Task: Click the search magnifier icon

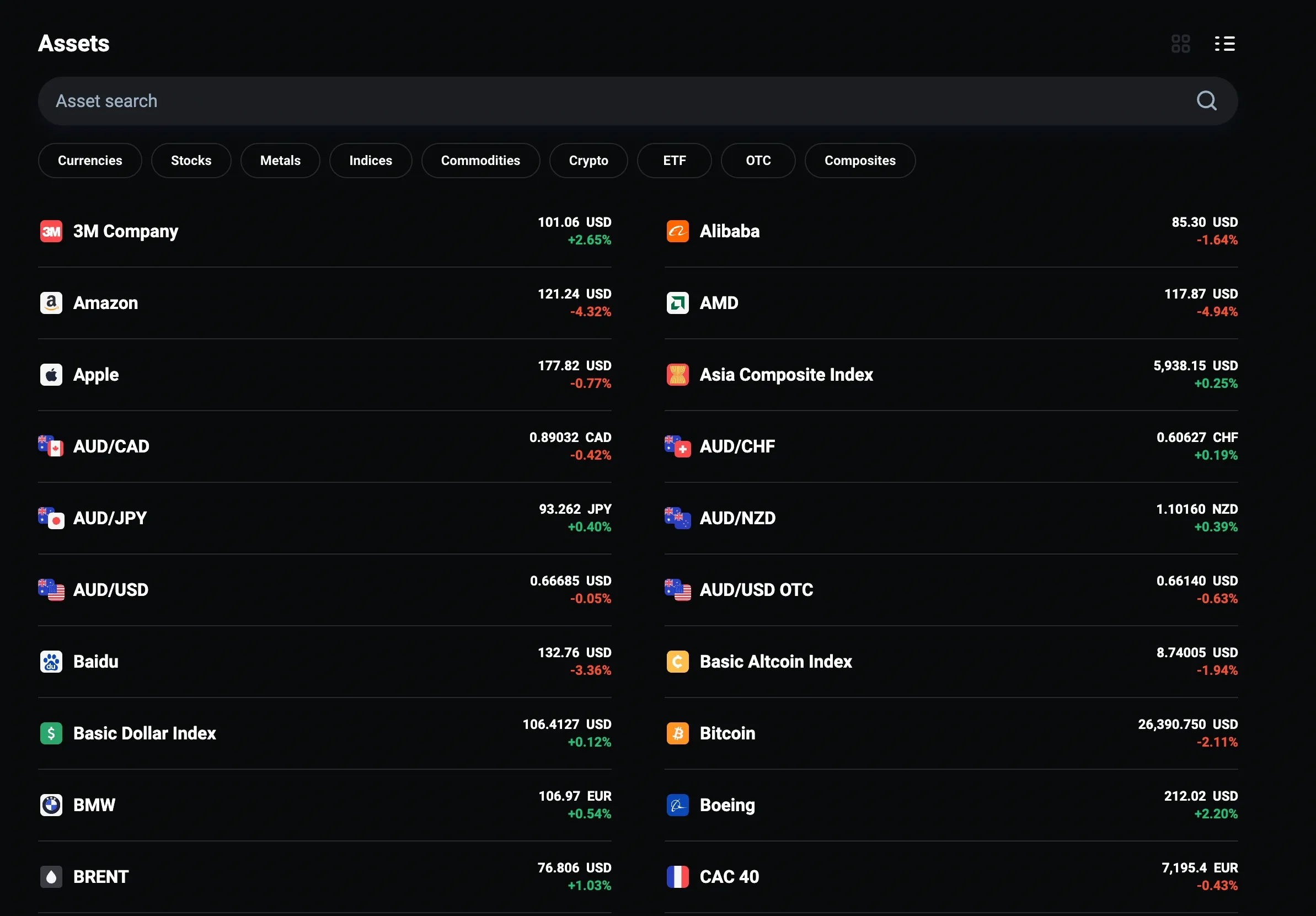Action: (1206, 101)
